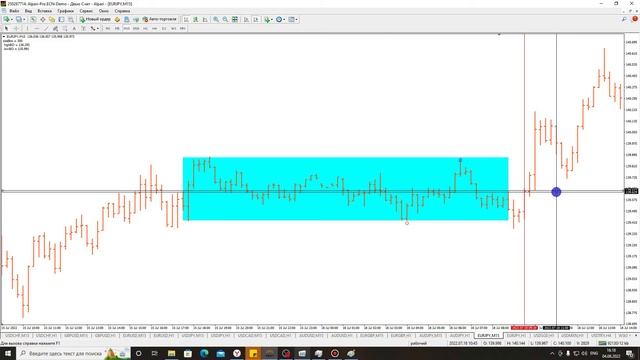Select the cursor arrow tool
The image size is (640, 360).
6,29
